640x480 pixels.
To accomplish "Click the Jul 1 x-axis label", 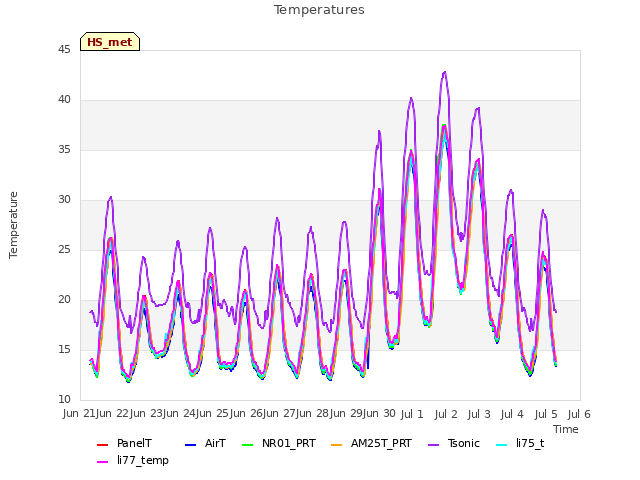I will pyautogui.click(x=412, y=415).
